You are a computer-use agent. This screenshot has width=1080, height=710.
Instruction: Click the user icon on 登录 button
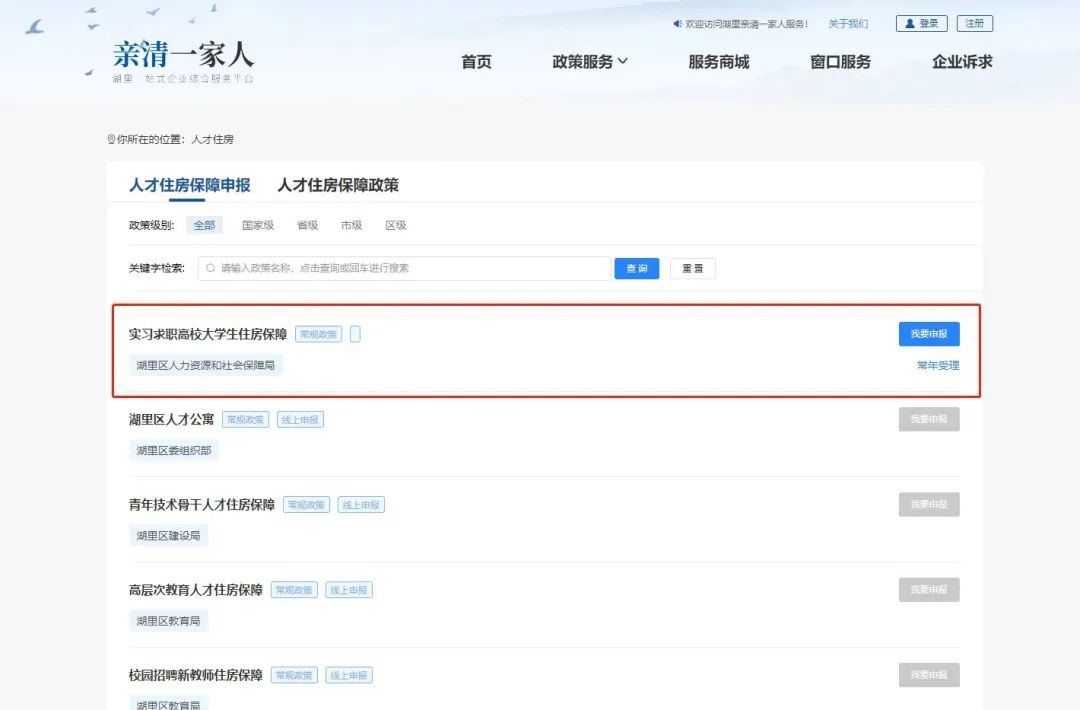pyautogui.click(x=910, y=24)
